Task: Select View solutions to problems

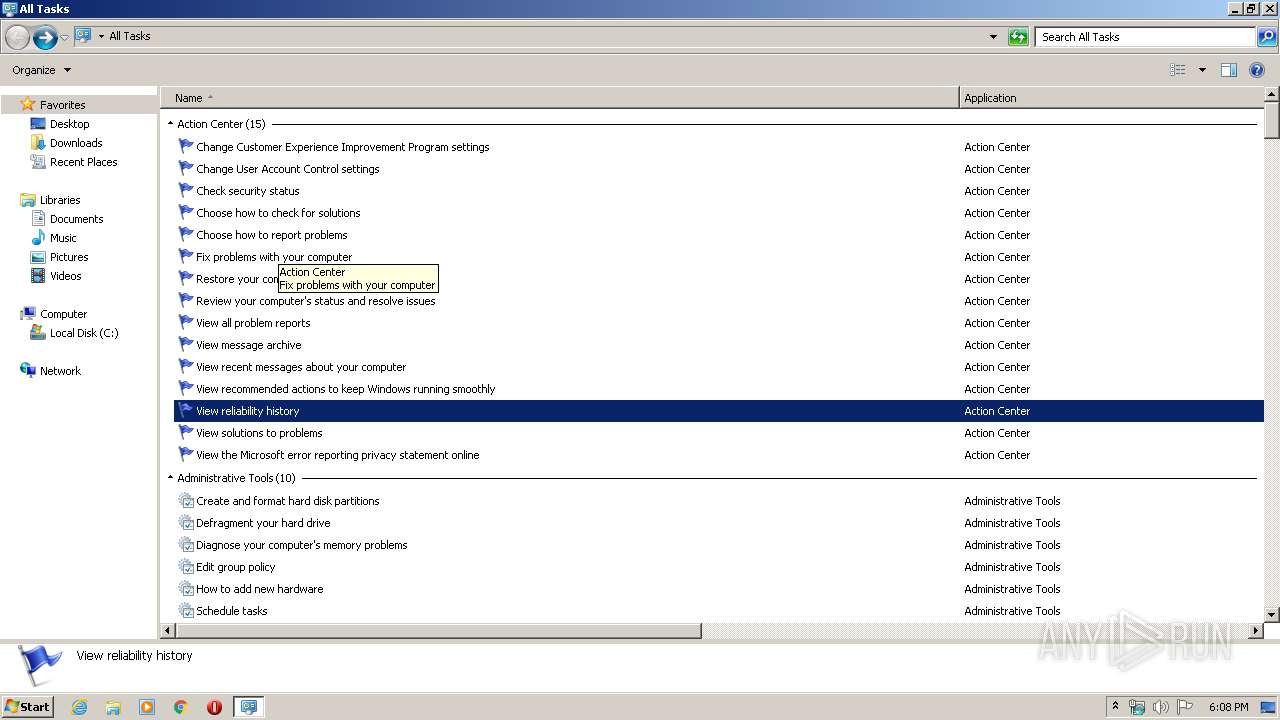Action: [x=259, y=433]
